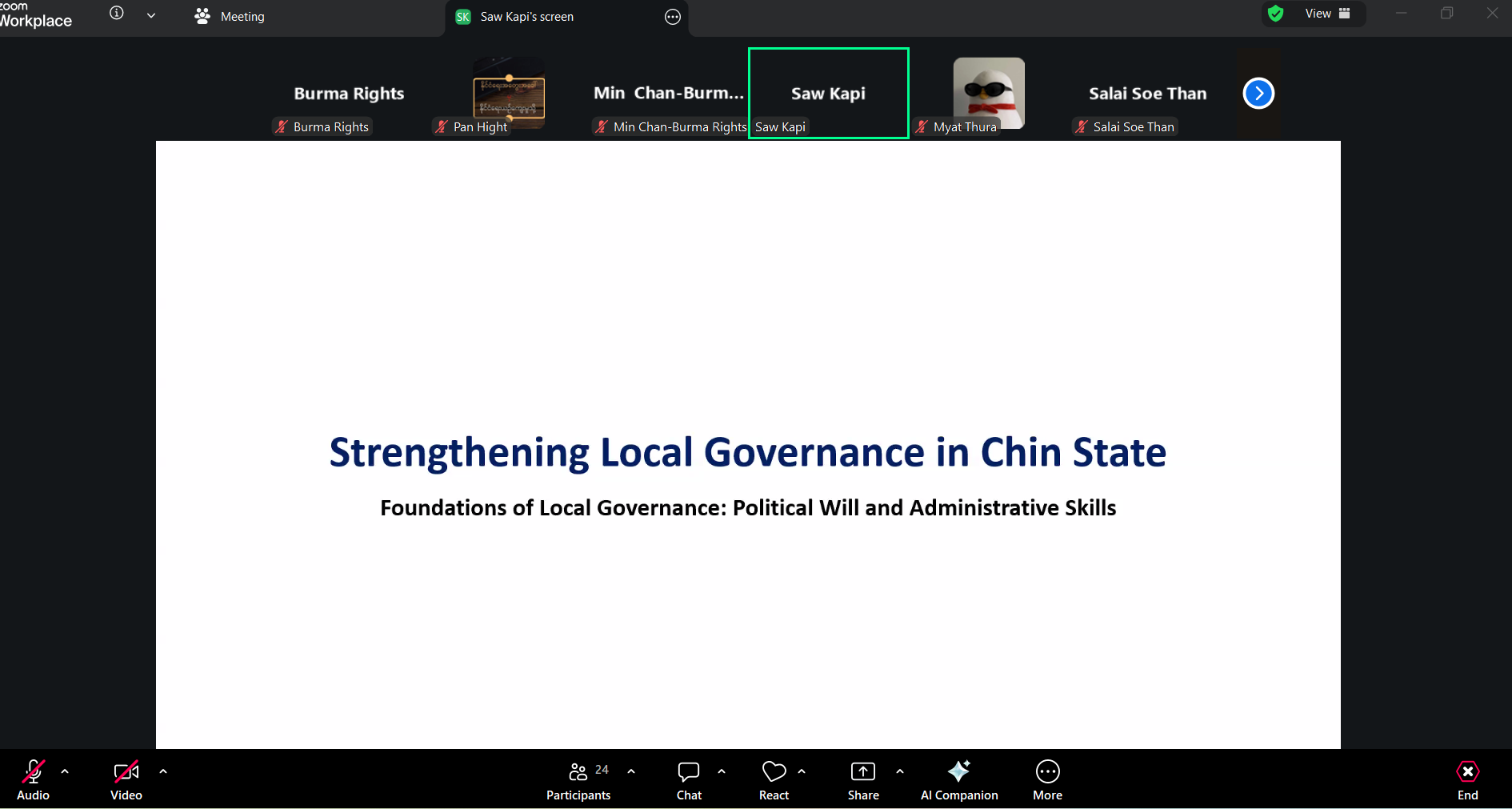
Task: Open the More options menu
Action: tap(1047, 780)
